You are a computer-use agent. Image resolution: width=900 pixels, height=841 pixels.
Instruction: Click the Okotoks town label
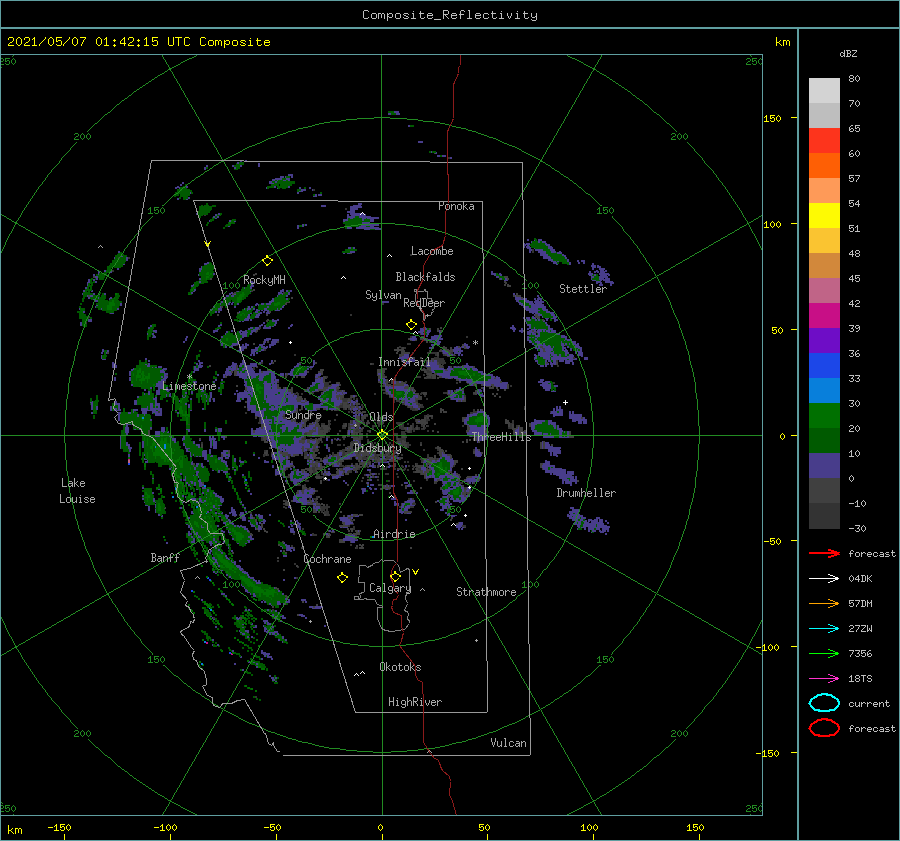click(x=400, y=667)
